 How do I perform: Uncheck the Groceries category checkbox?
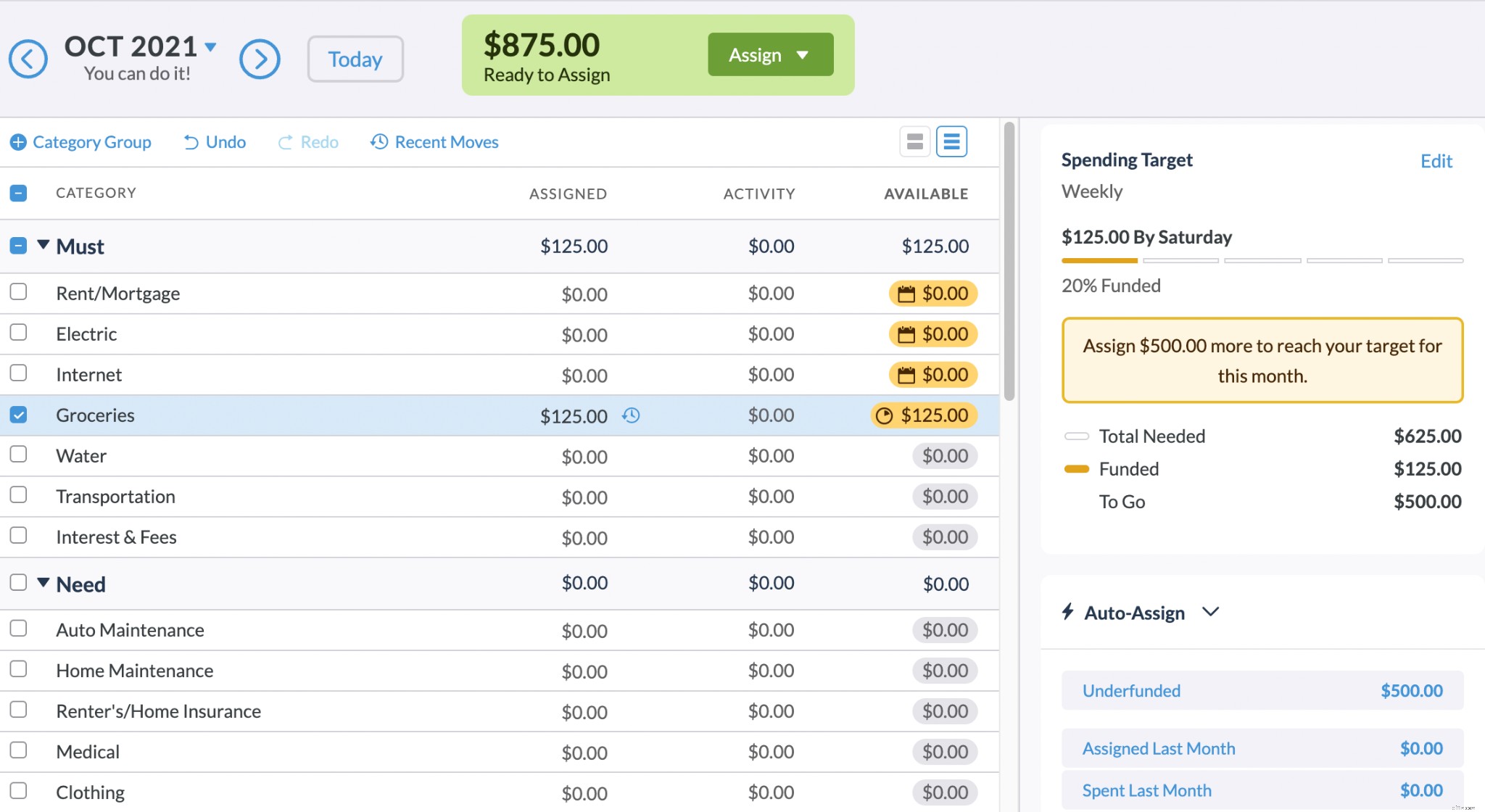[19, 414]
